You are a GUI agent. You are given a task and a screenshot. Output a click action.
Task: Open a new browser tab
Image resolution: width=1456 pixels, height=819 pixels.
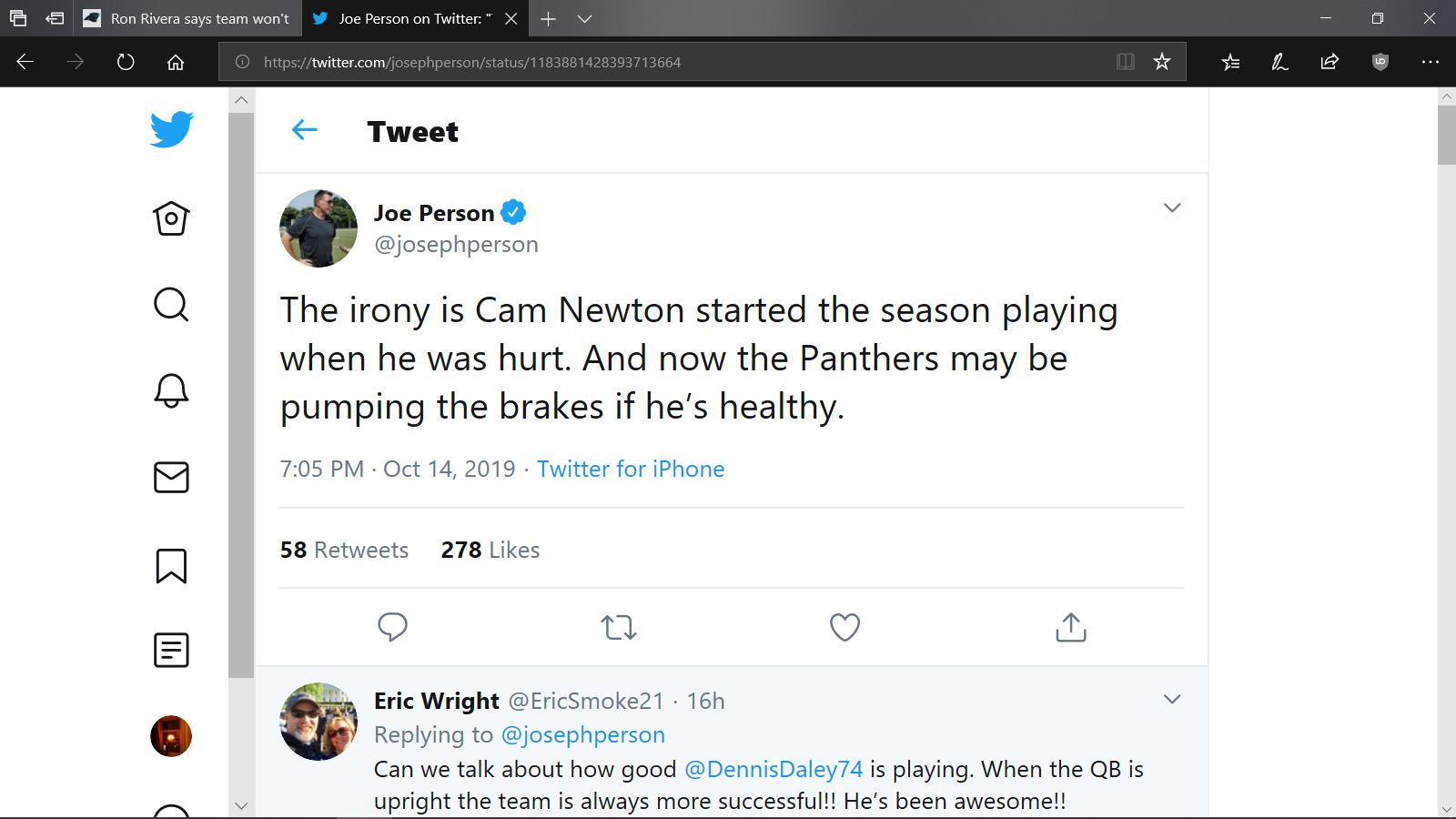click(x=548, y=18)
